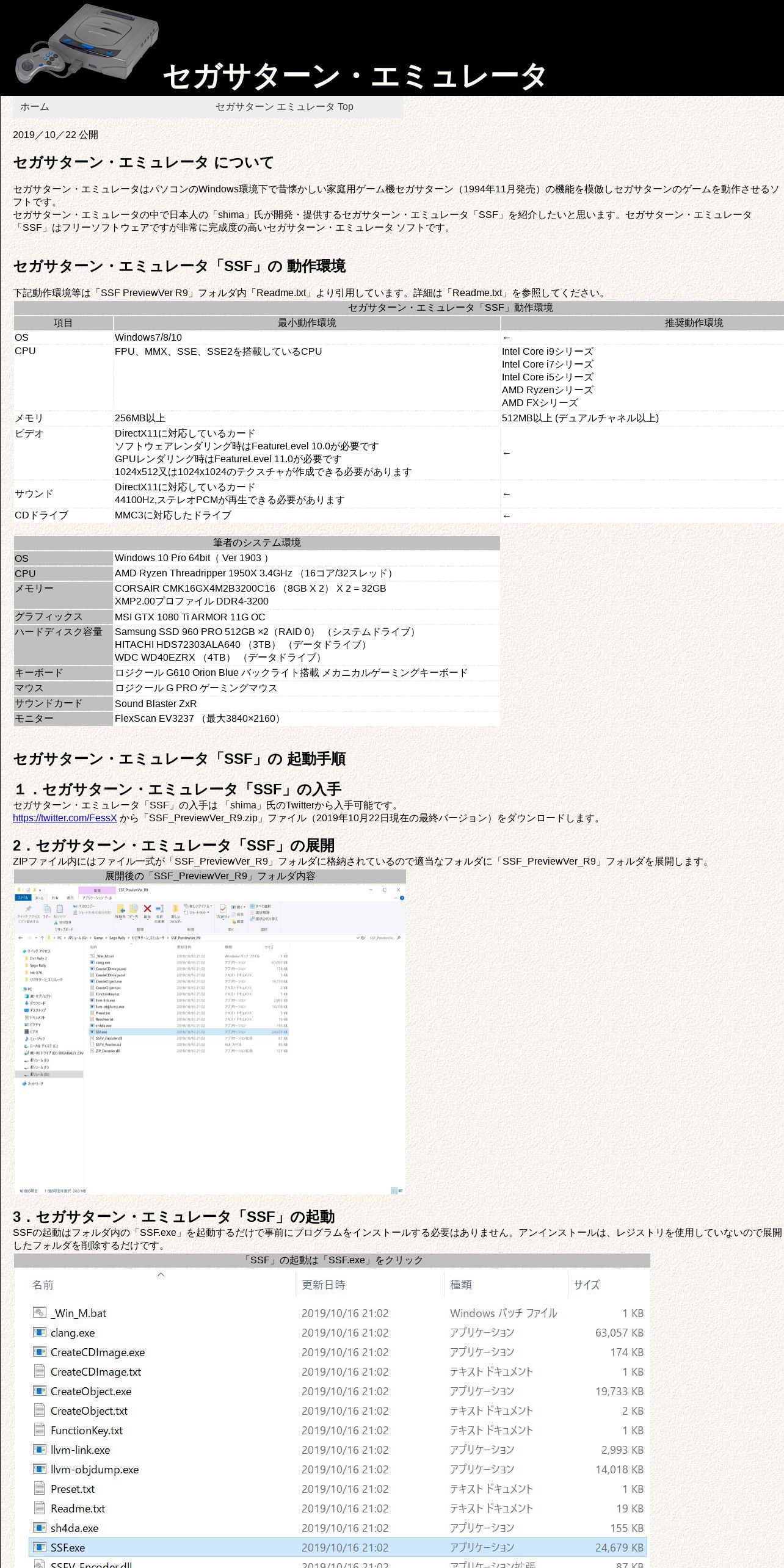The height and width of the screenshot is (1568, 784).
Task: Click the Explorer back arrow in small screenshot
Action: coord(20,938)
